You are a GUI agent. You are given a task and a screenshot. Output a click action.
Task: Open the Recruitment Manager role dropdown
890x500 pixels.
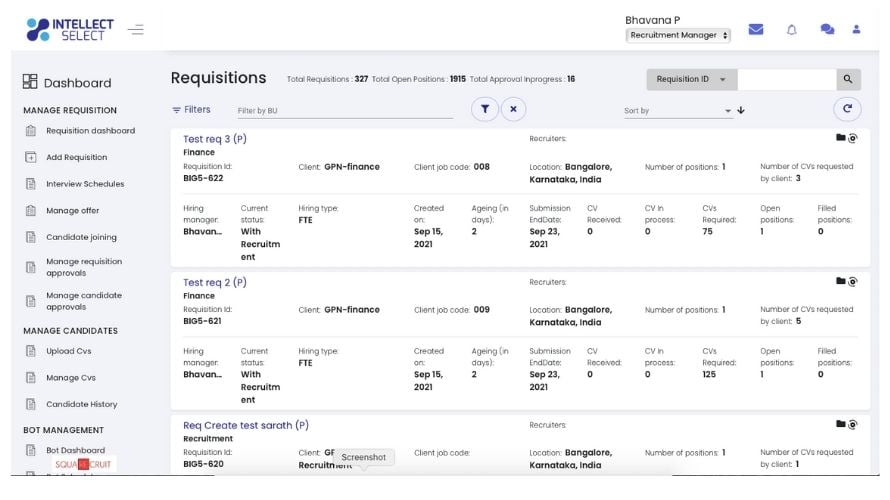(678, 35)
